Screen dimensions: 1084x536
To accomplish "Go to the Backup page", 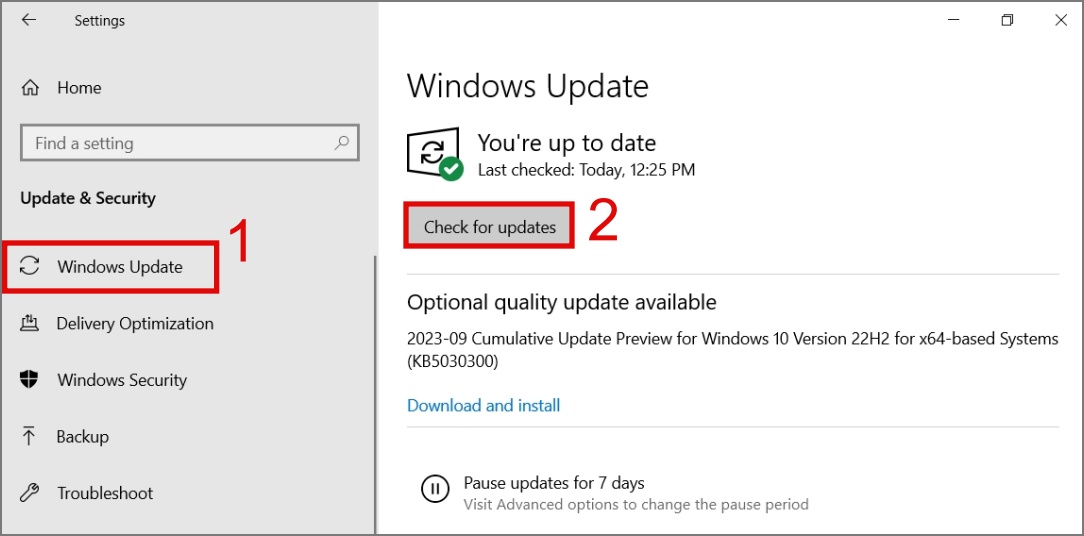I will coord(83,437).
